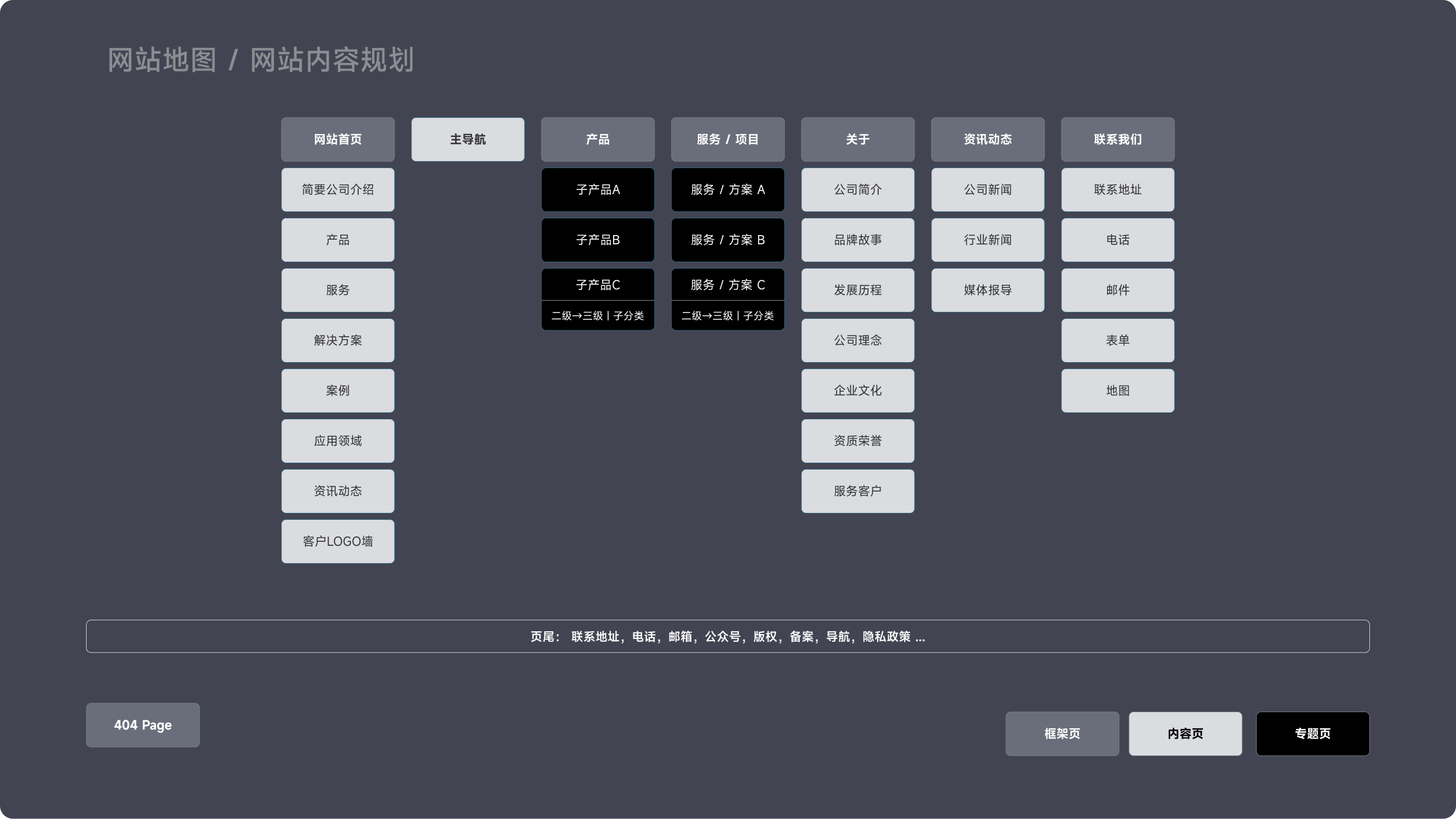Click the 资讯动态 column header
This screenshot has height=819, width=1456.
[x=987, y=139]
